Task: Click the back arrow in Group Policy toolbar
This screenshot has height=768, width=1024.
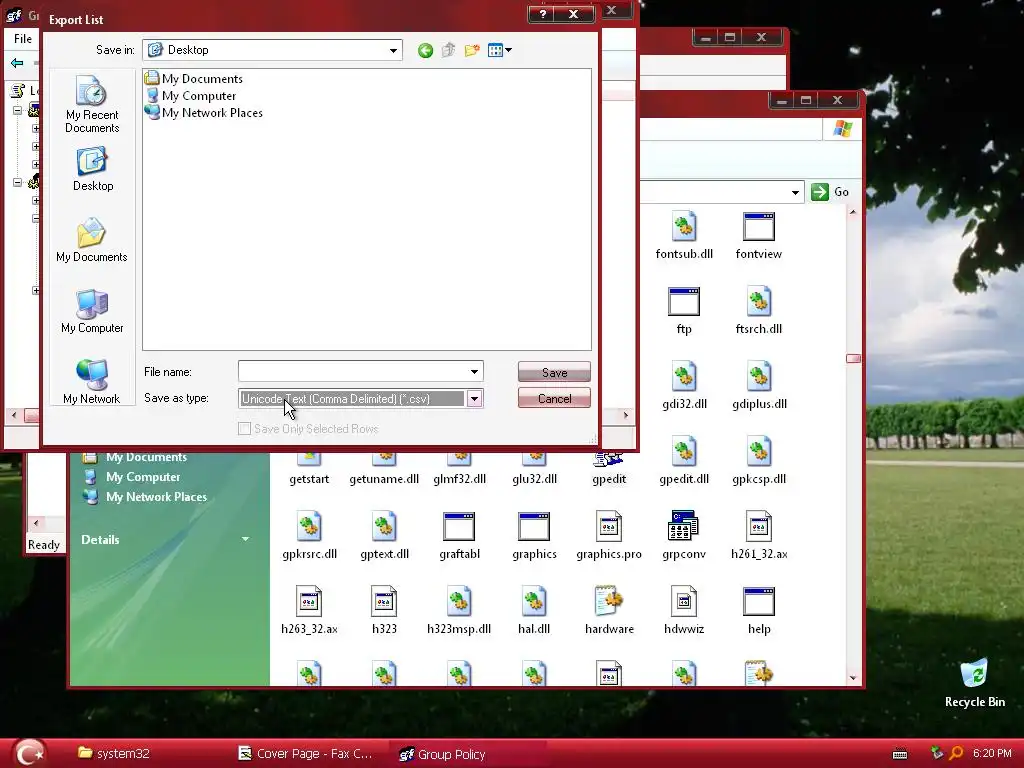Action: 17,63
